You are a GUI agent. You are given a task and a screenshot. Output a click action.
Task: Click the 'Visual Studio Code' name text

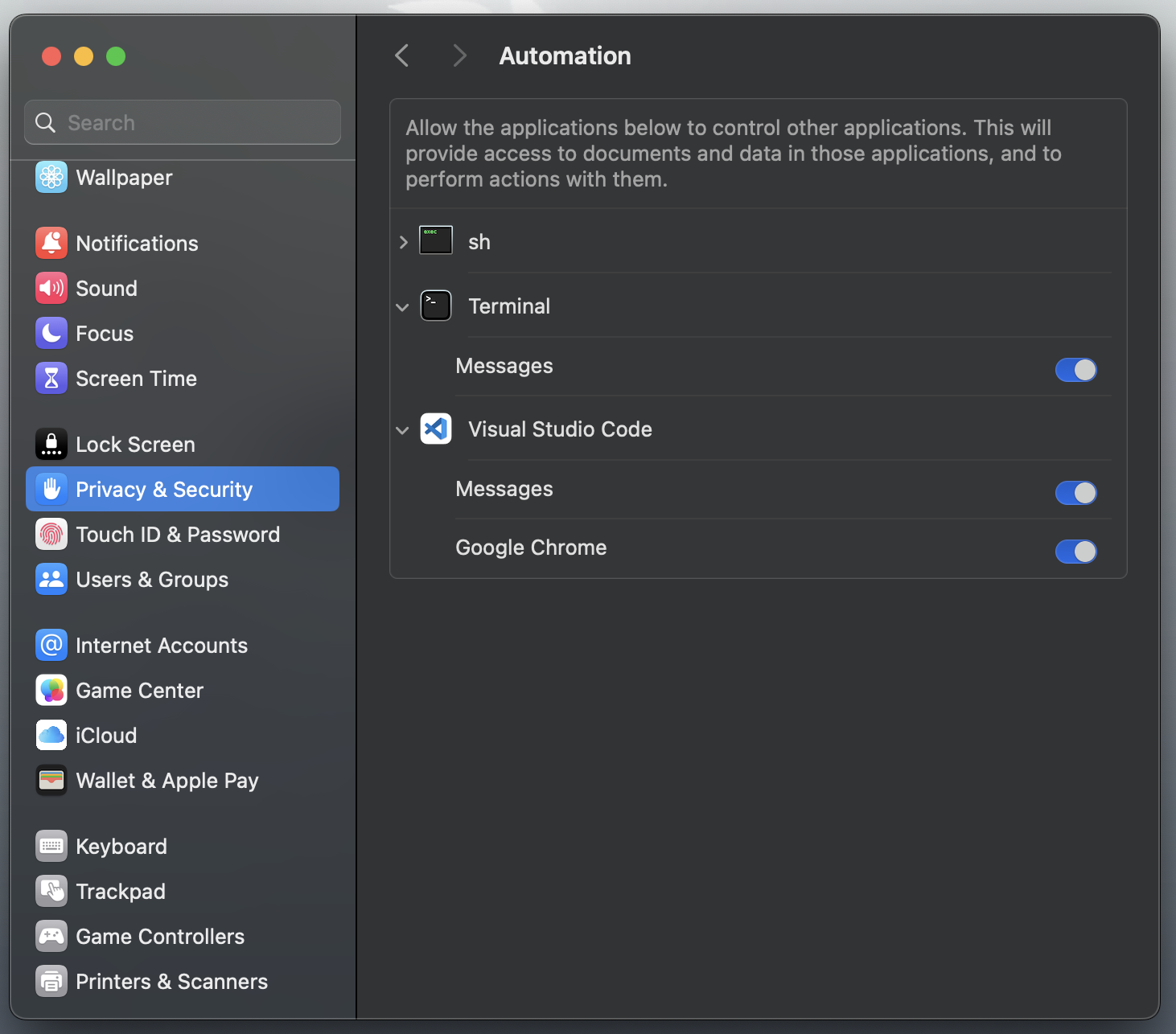(560, 429)
